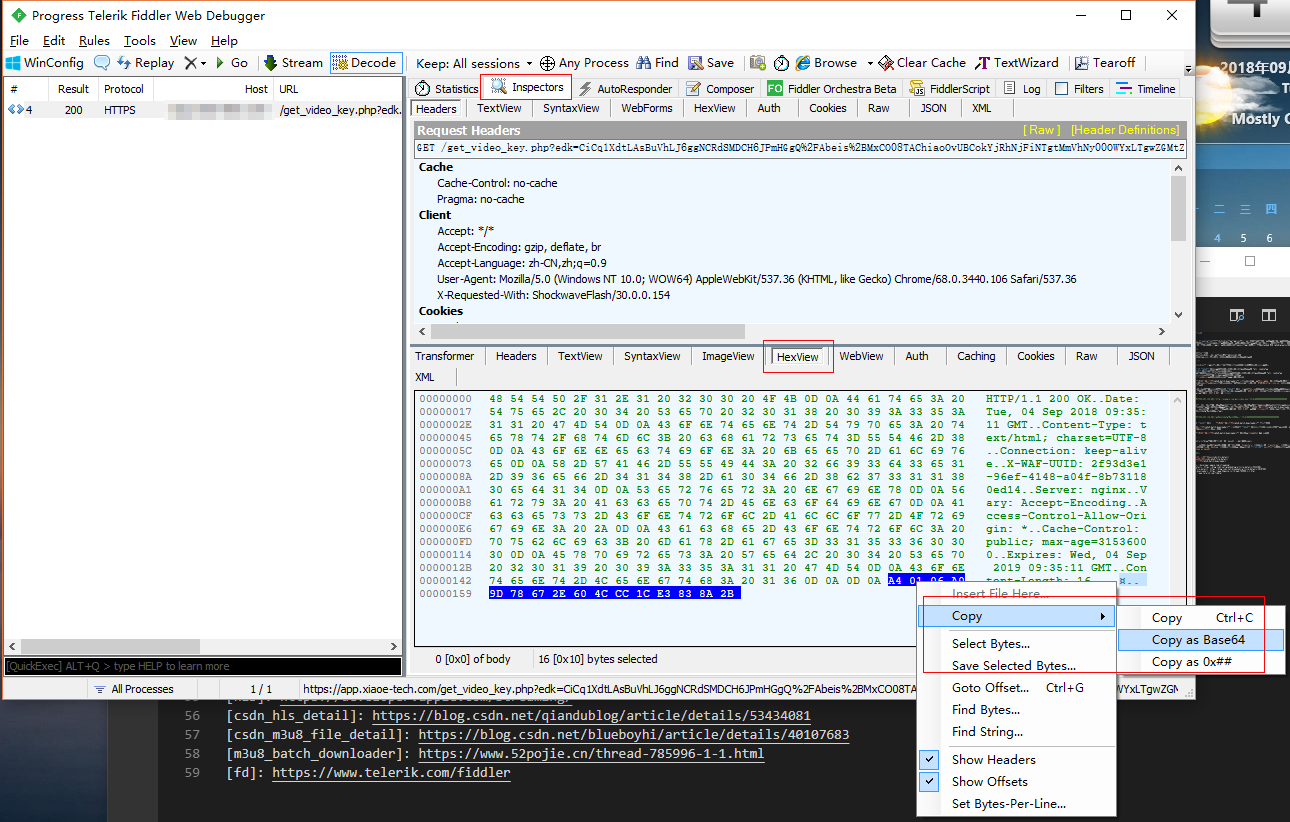Open the Fiddler Orchestra Beta tab
Viewport: 1290px width, 822px height.
coord(832,88)
